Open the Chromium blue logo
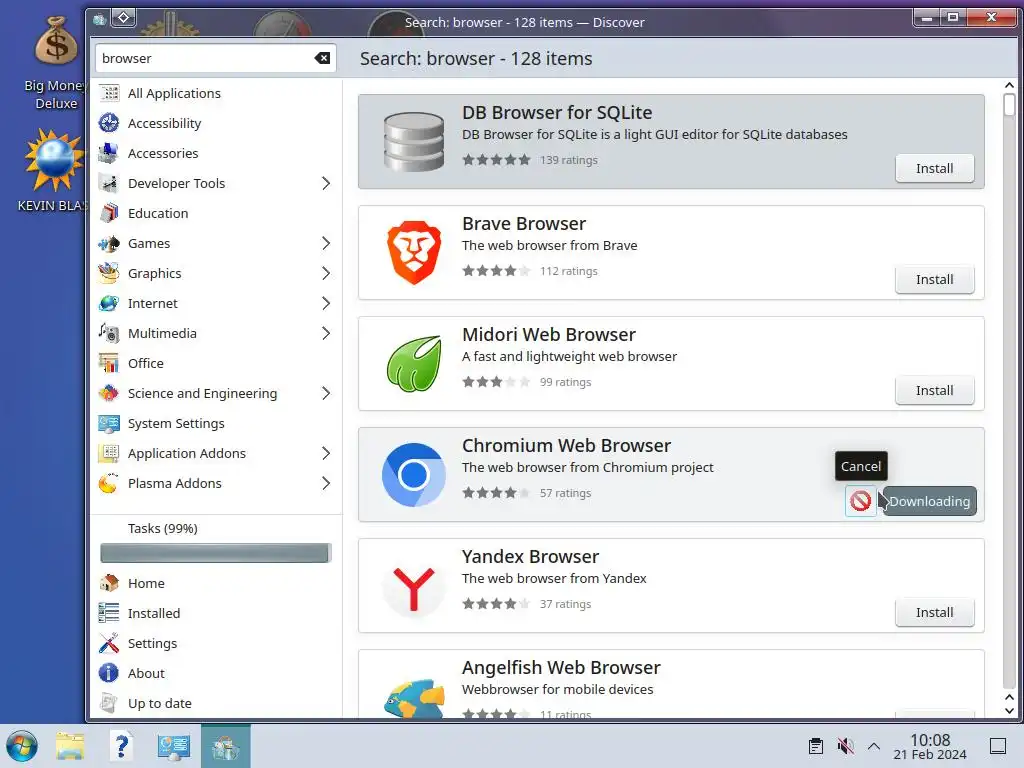This screenshot has height=768, width=1024. click(414, 475)
